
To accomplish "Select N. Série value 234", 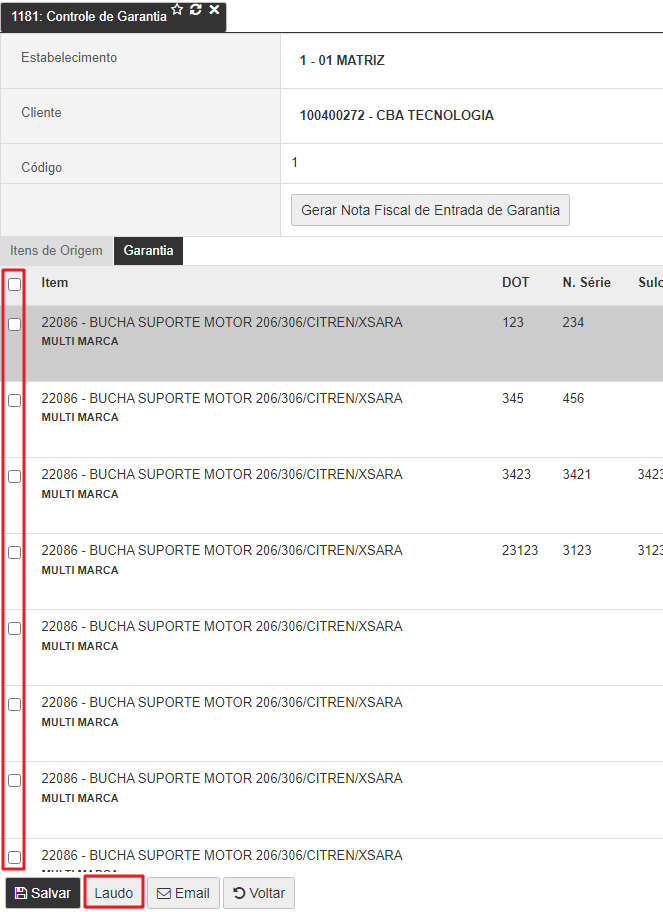I will coord(573,322).
